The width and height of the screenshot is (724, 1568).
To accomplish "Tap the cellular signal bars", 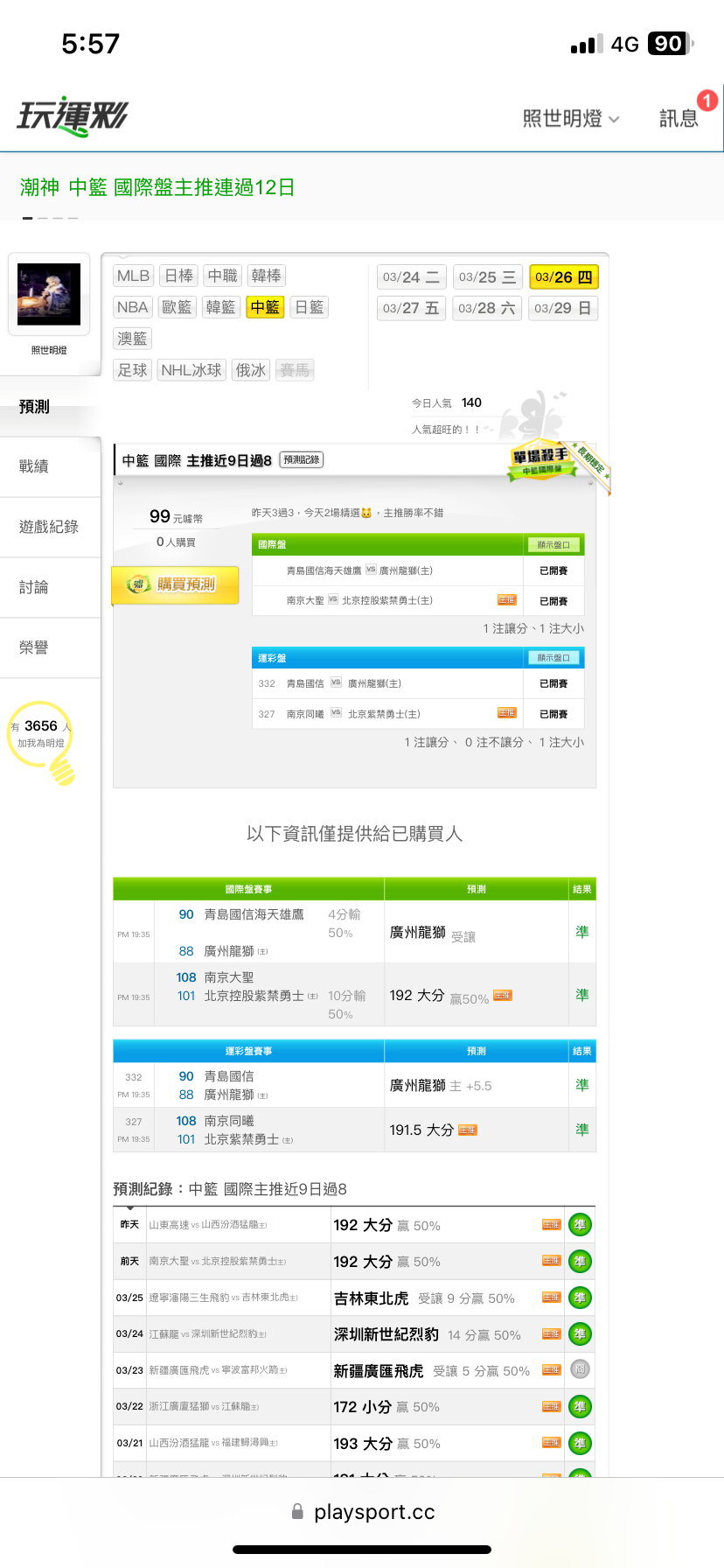I will (586, 45).
